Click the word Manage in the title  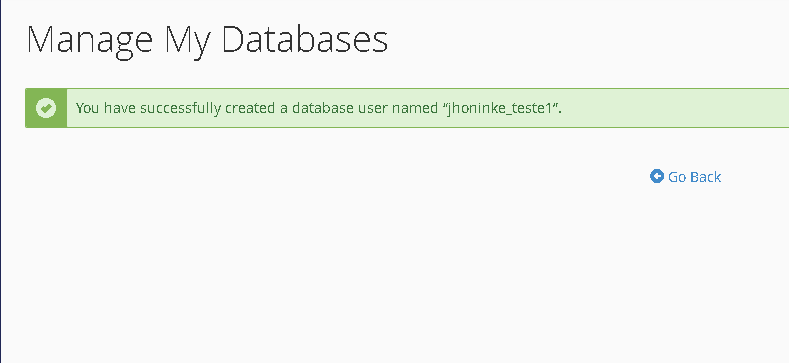click(90, 41)
